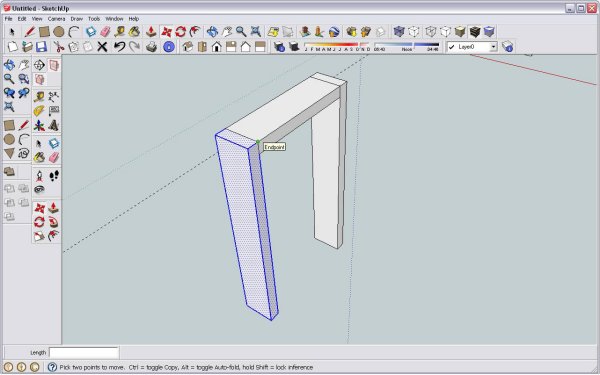Image resolution: width=600 pixels, height=375 pixels.
Task: Click the Previous view icon in left toolbar
Action: click(9, 93)
